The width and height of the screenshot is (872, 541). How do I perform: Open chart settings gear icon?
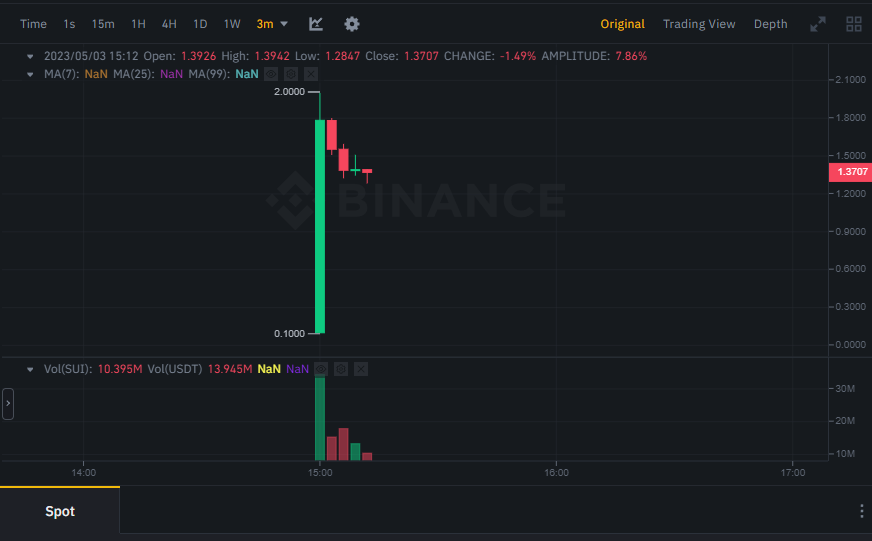click(x=351, y=24)
